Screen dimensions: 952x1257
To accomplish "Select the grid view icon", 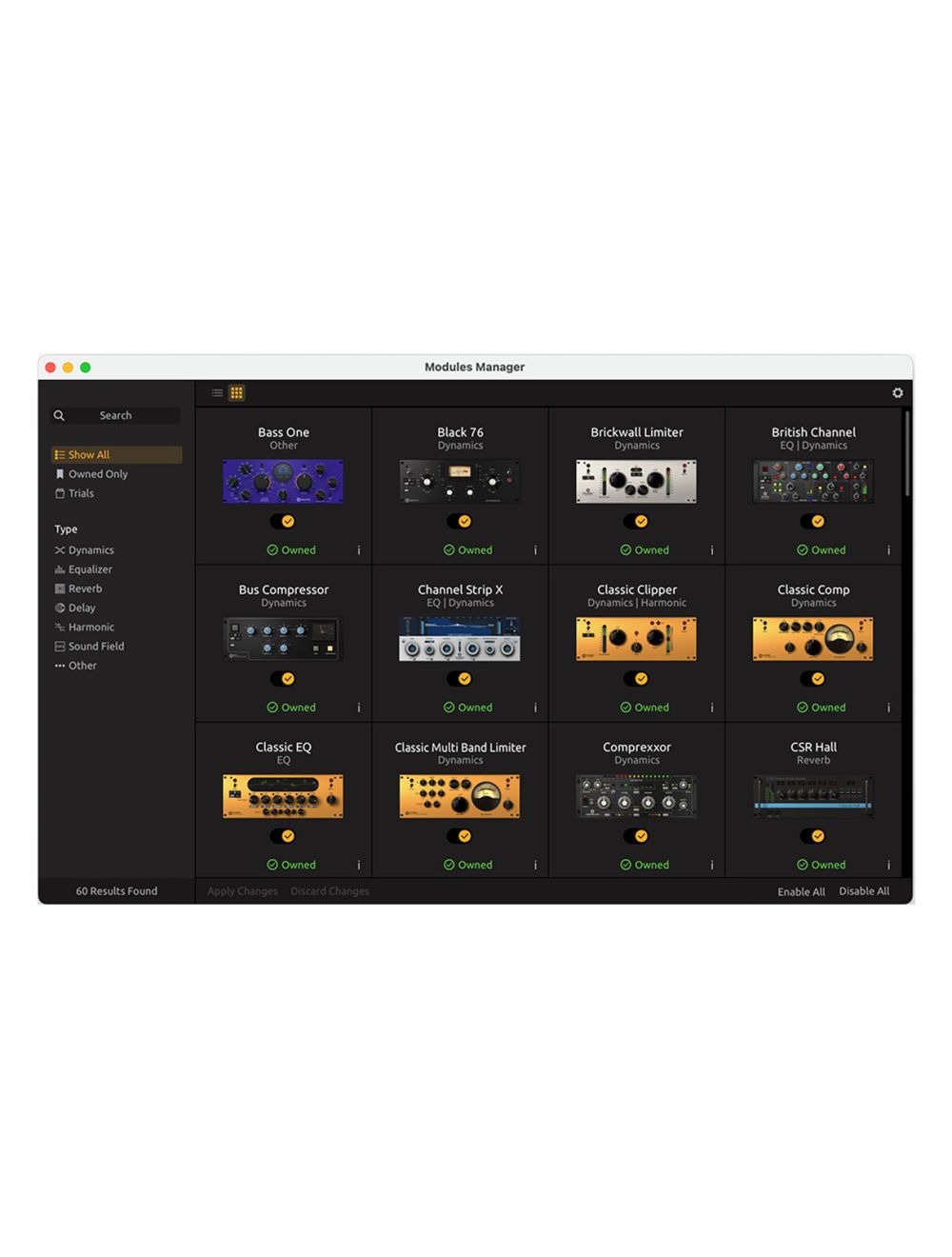I will [236, 392].
